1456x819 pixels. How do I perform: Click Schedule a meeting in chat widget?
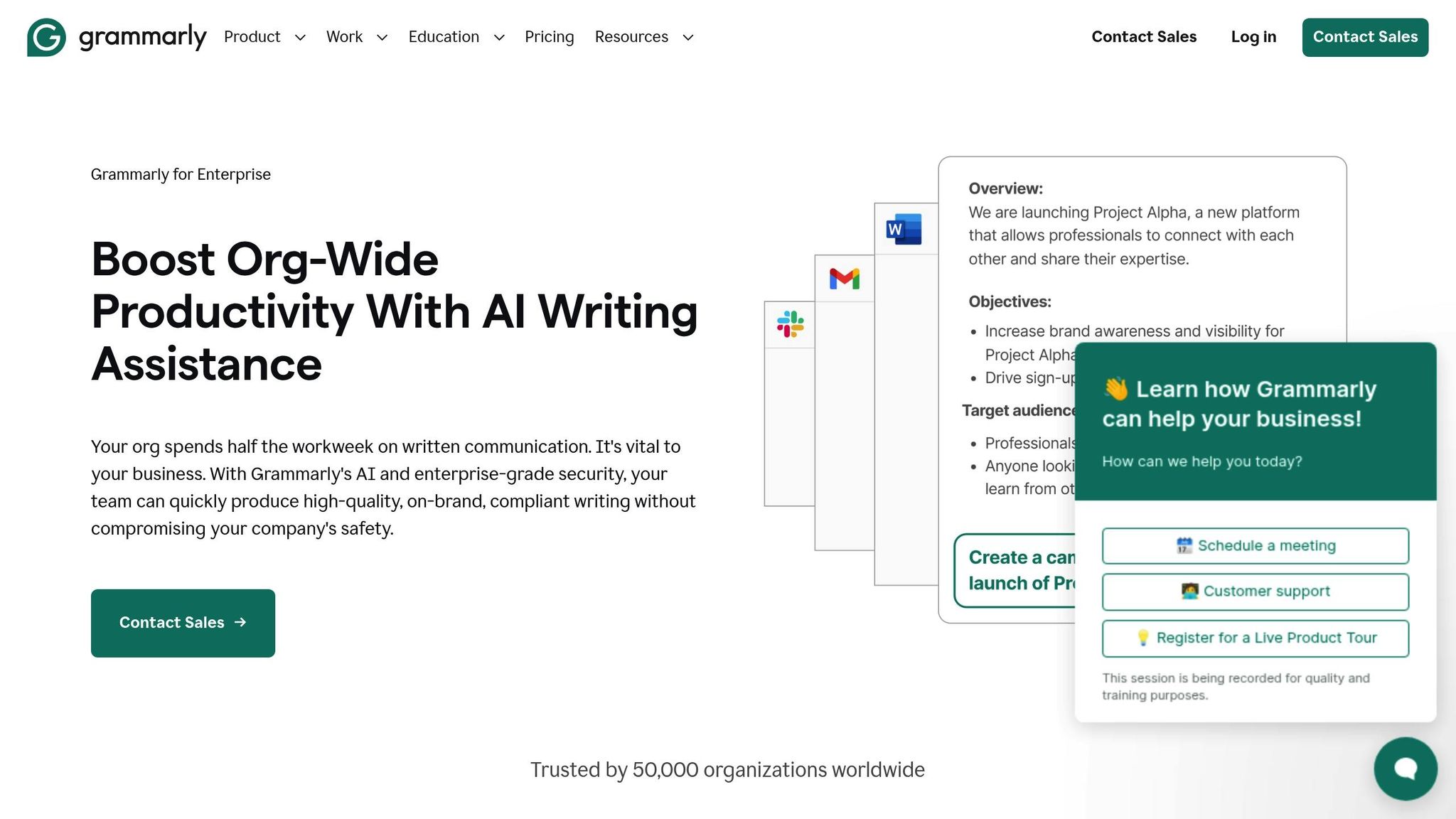pyautogui.click(x=1256, y=546)
